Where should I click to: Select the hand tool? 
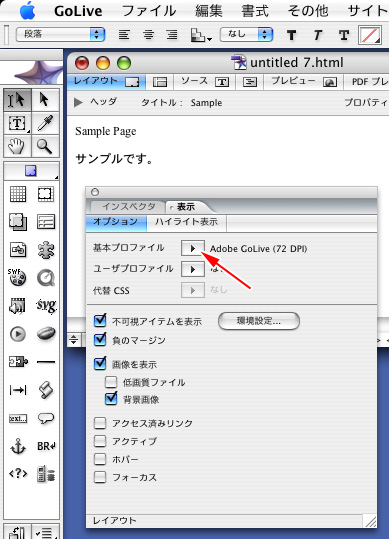click(x=17, y=146)
